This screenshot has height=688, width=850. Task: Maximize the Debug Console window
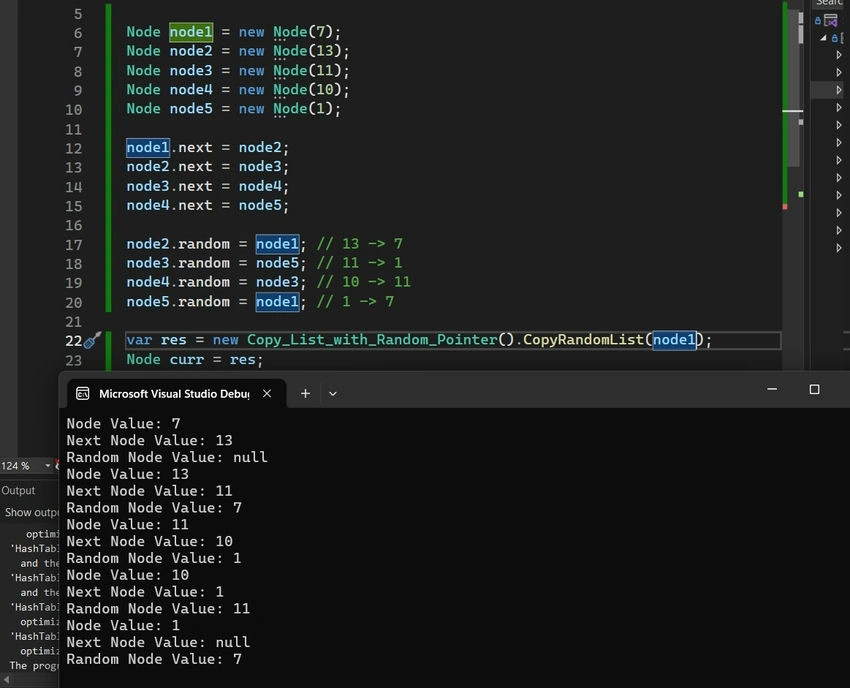(814, 389)
